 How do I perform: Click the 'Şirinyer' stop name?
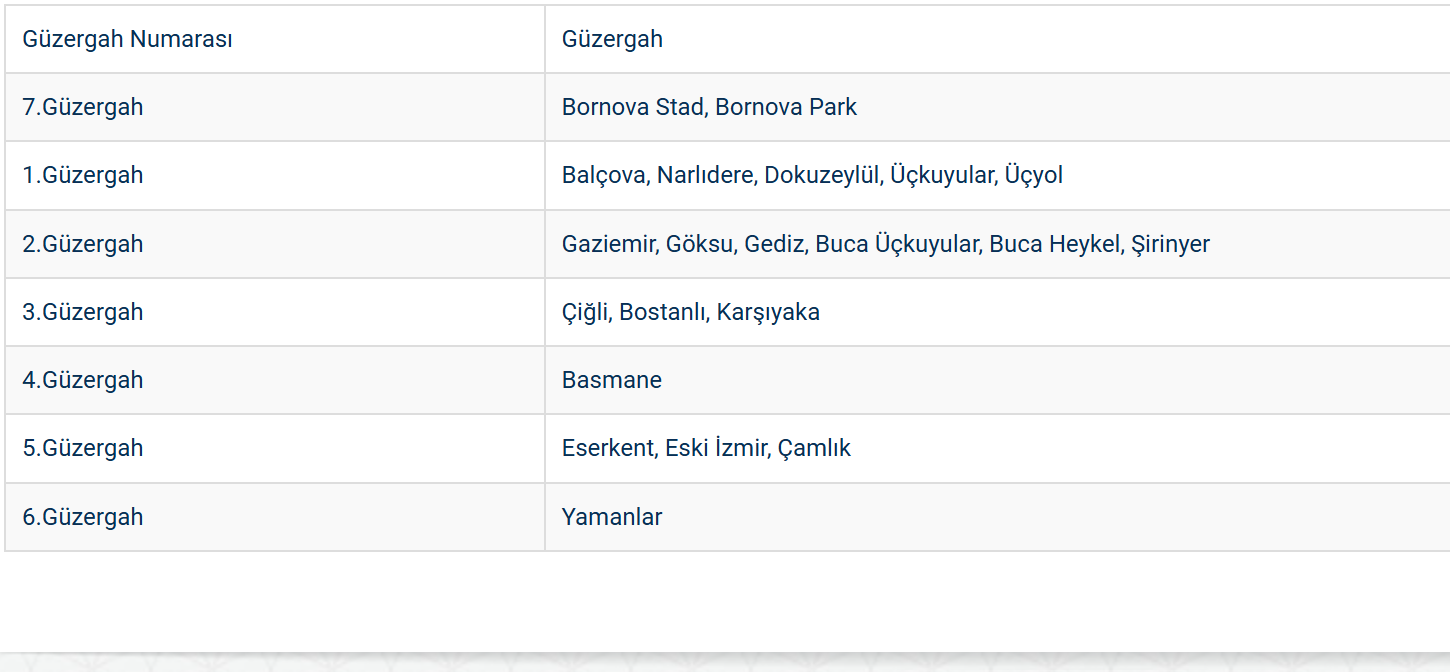point(1170,244)
